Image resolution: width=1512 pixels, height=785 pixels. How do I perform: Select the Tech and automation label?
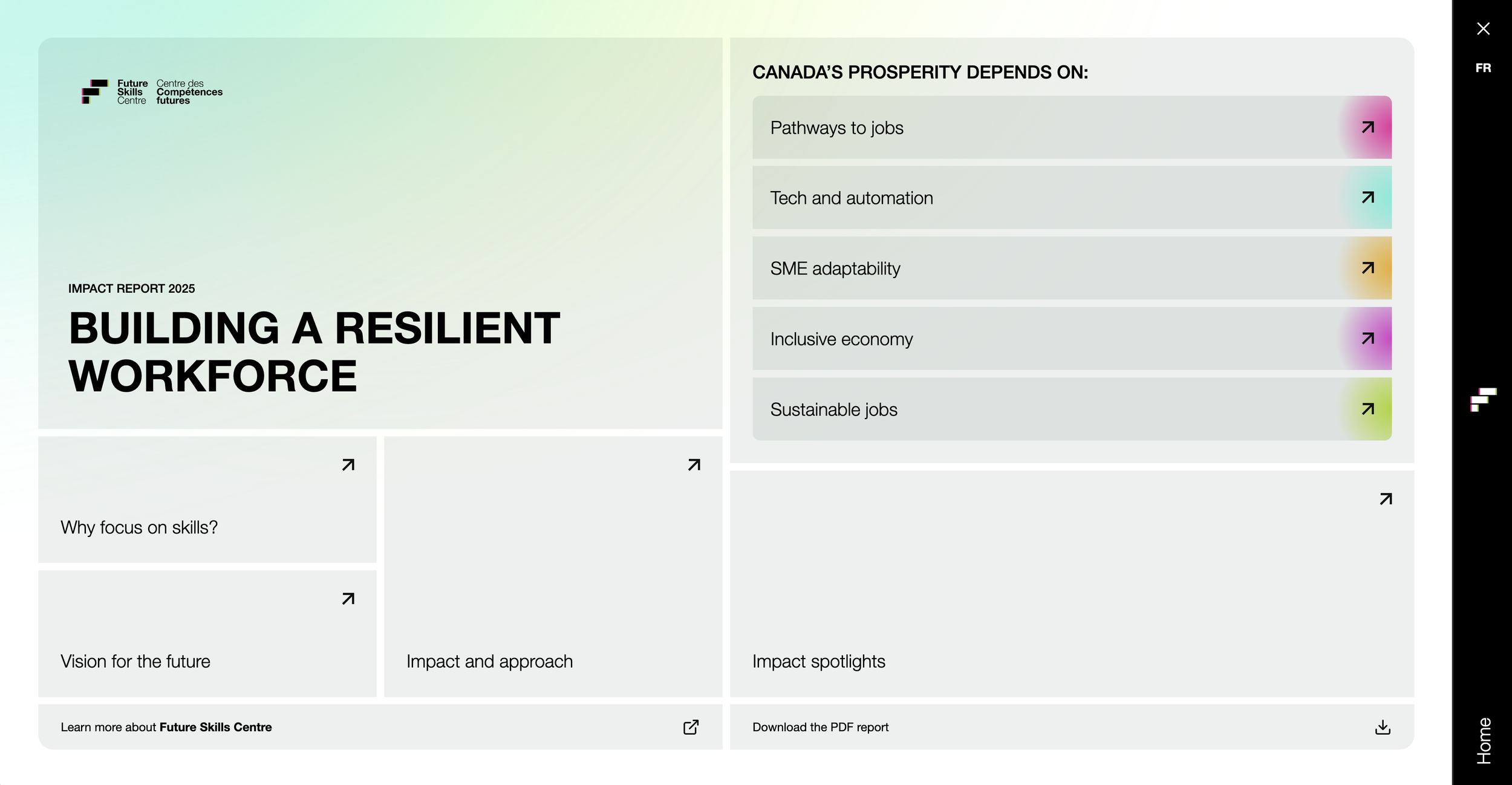851,198
